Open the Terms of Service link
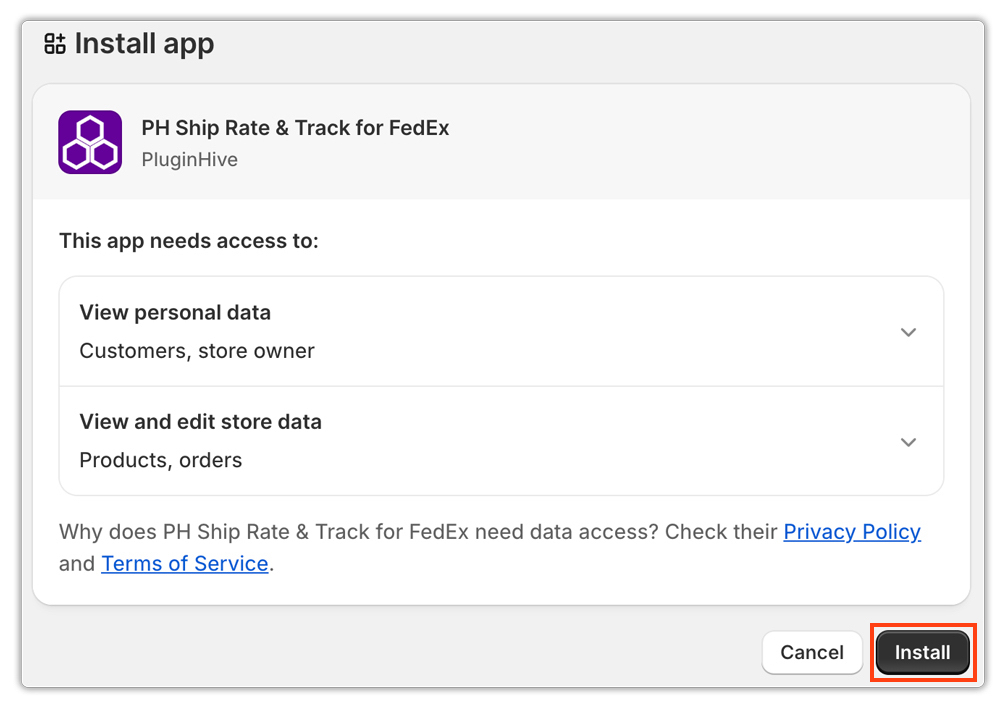This screenshot has width=1000, height=705. [184, 563]
